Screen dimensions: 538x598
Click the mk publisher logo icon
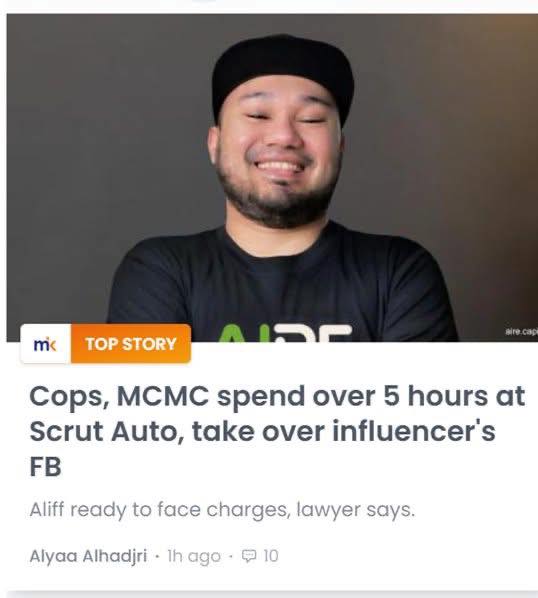[x=45, y=344]
